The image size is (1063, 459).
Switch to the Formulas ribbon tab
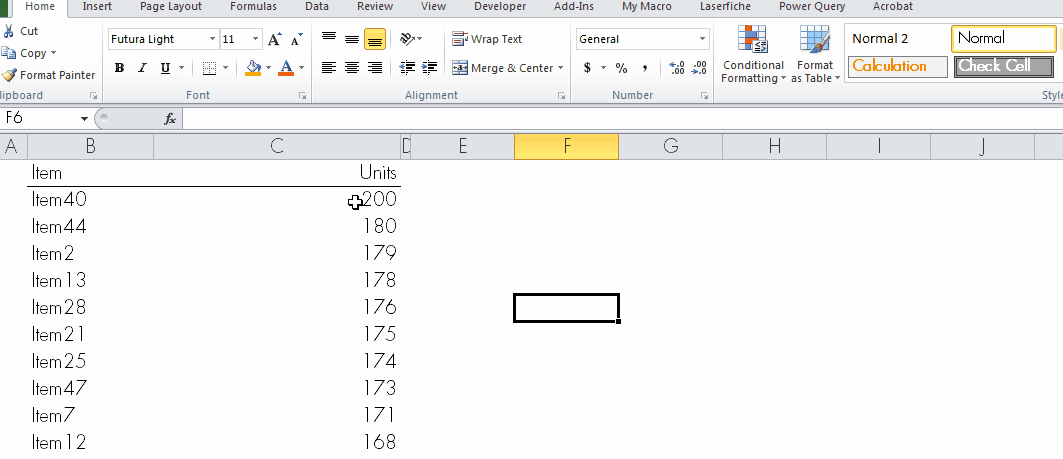[x=253, y=7]
